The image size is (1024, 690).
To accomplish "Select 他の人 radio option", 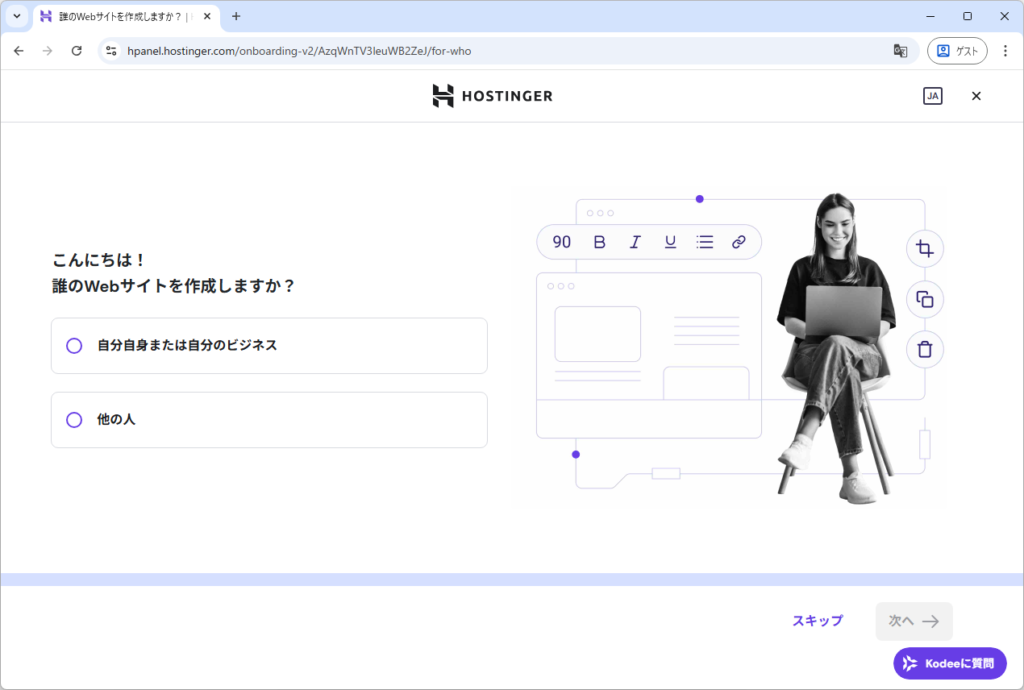I will tap(74, 420).
